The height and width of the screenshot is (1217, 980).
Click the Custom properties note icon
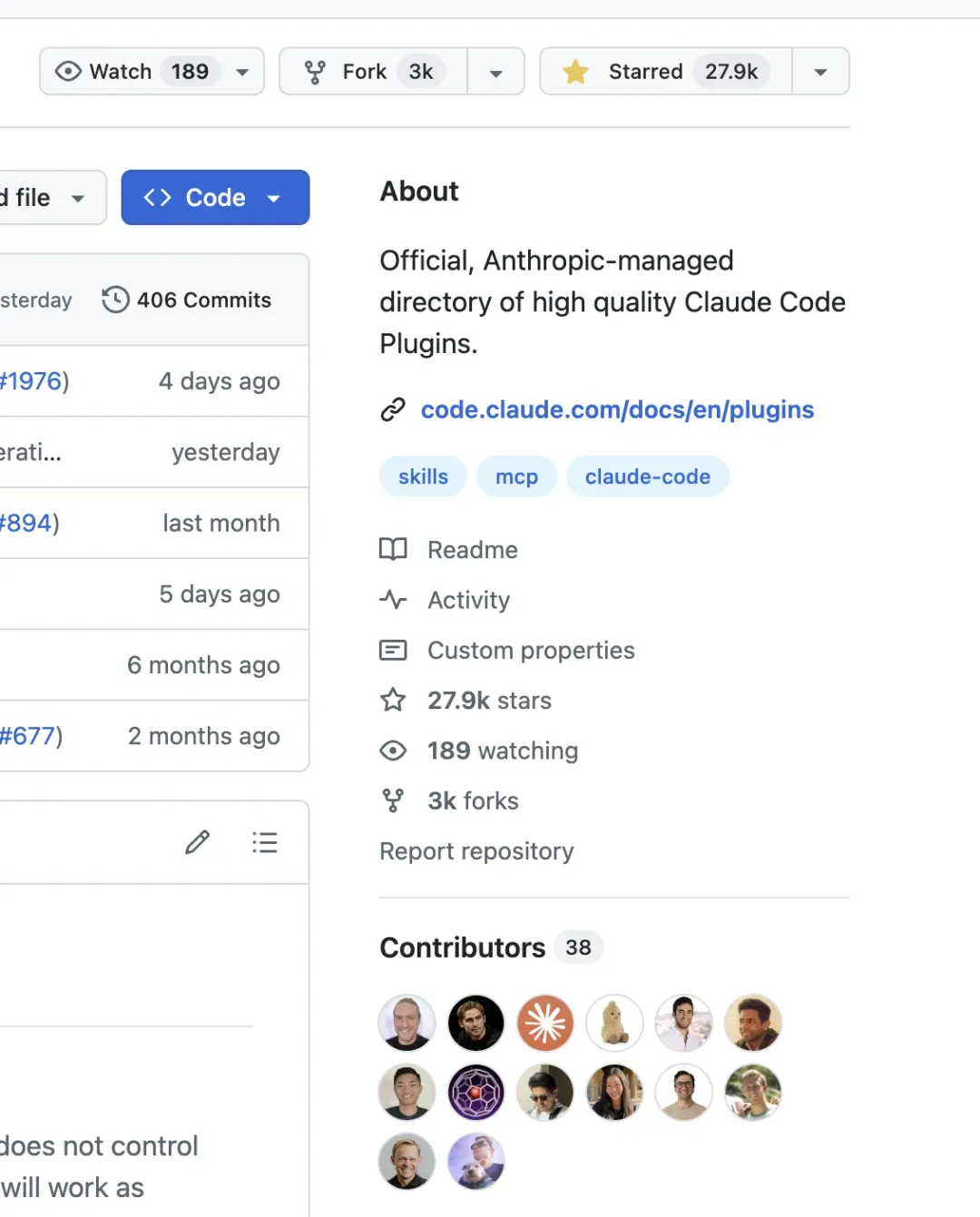point(393,650)
